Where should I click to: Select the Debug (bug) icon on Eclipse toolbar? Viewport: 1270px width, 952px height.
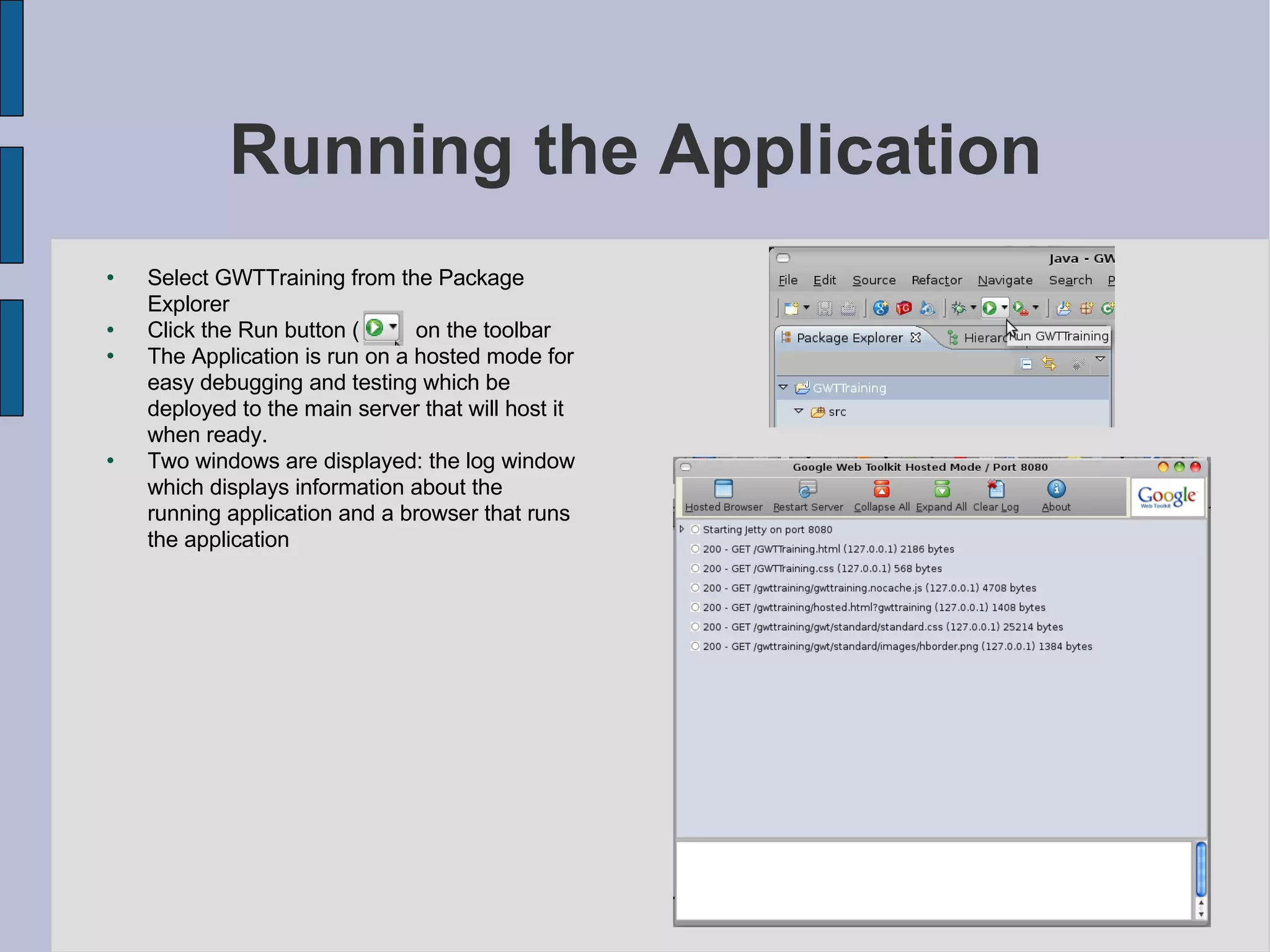coord(959,309)
